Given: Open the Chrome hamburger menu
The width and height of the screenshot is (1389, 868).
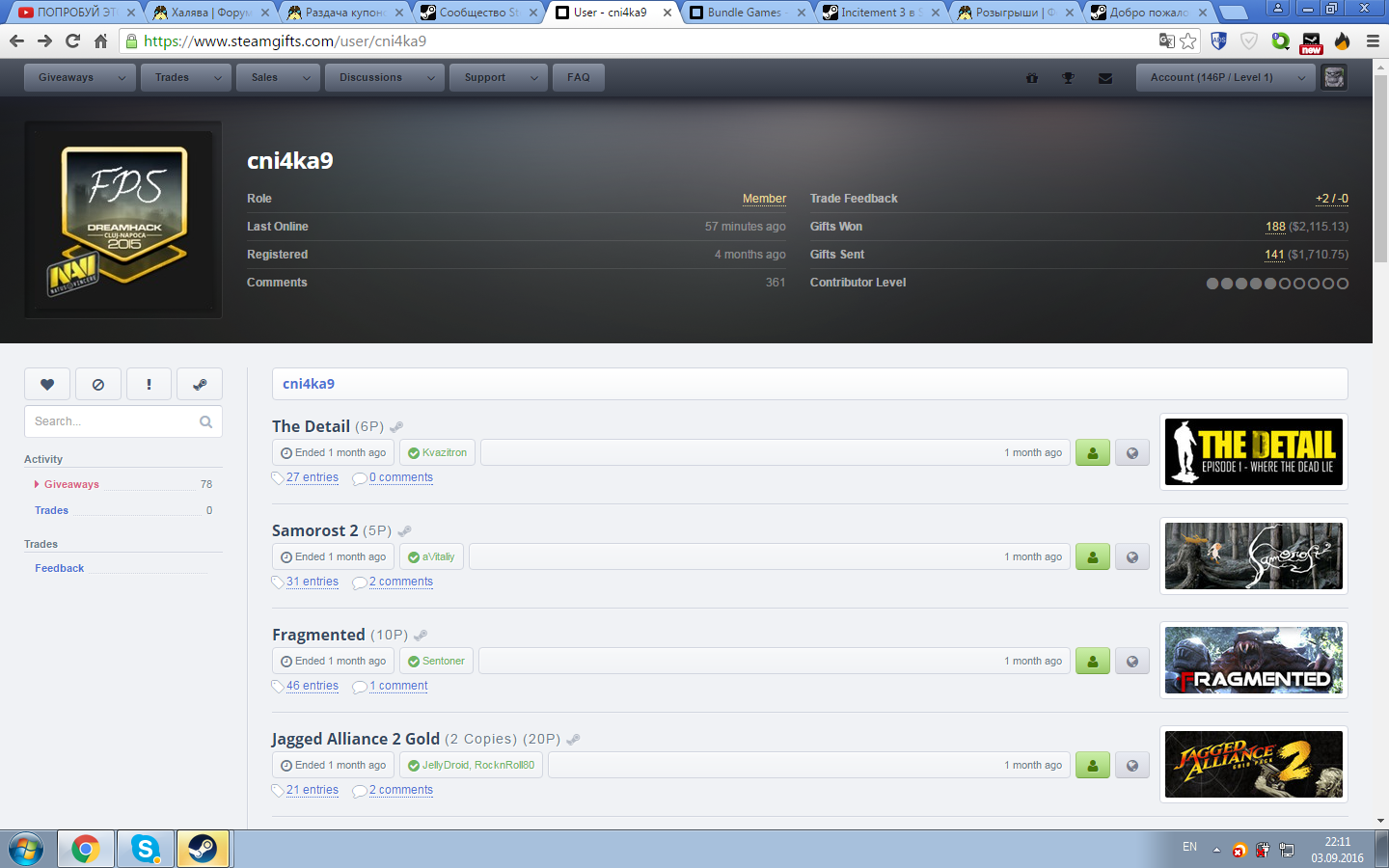Looking at the screenshot, I should click(1373, 41).
